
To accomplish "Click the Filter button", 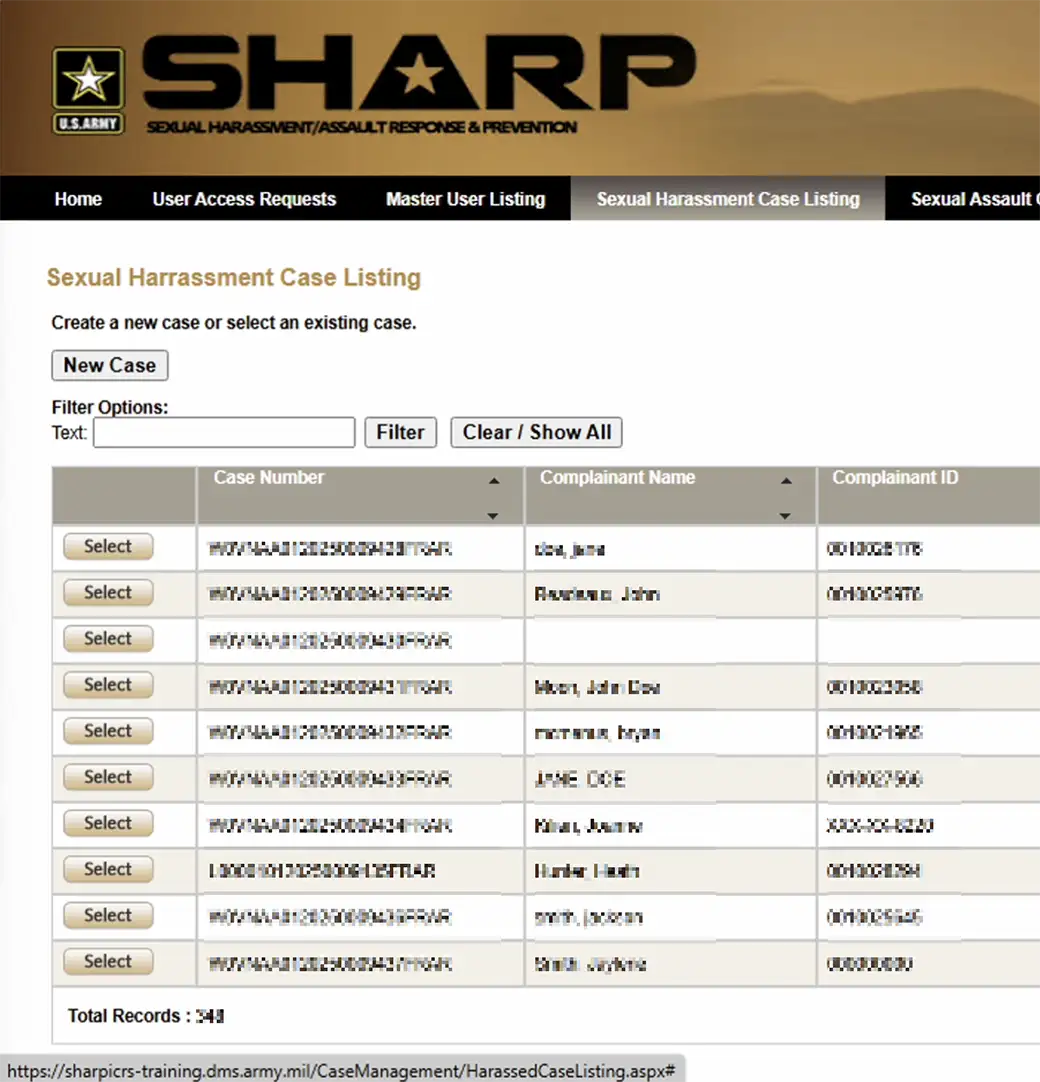I will 400,433.
